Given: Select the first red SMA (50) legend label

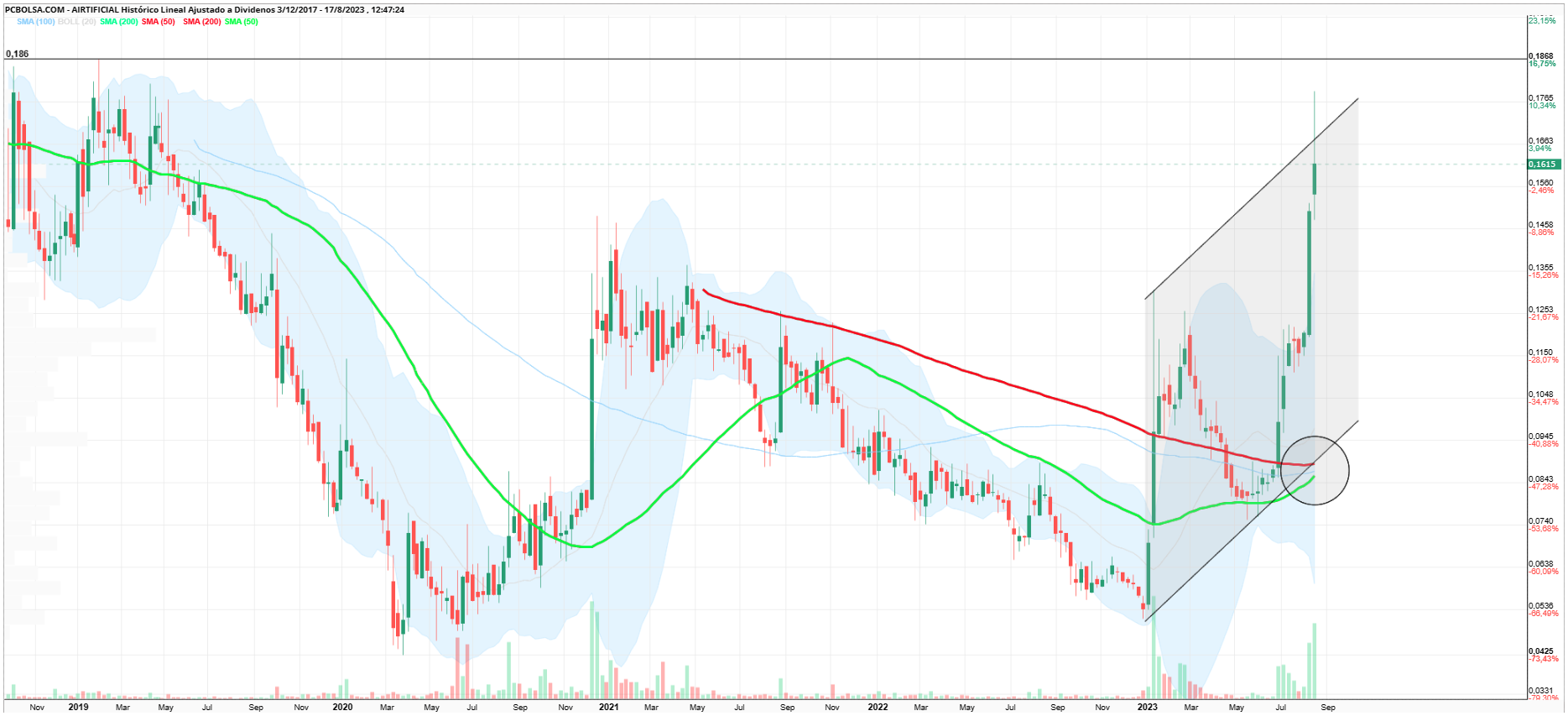Looking at the screenshot, I should click(159, 22).
